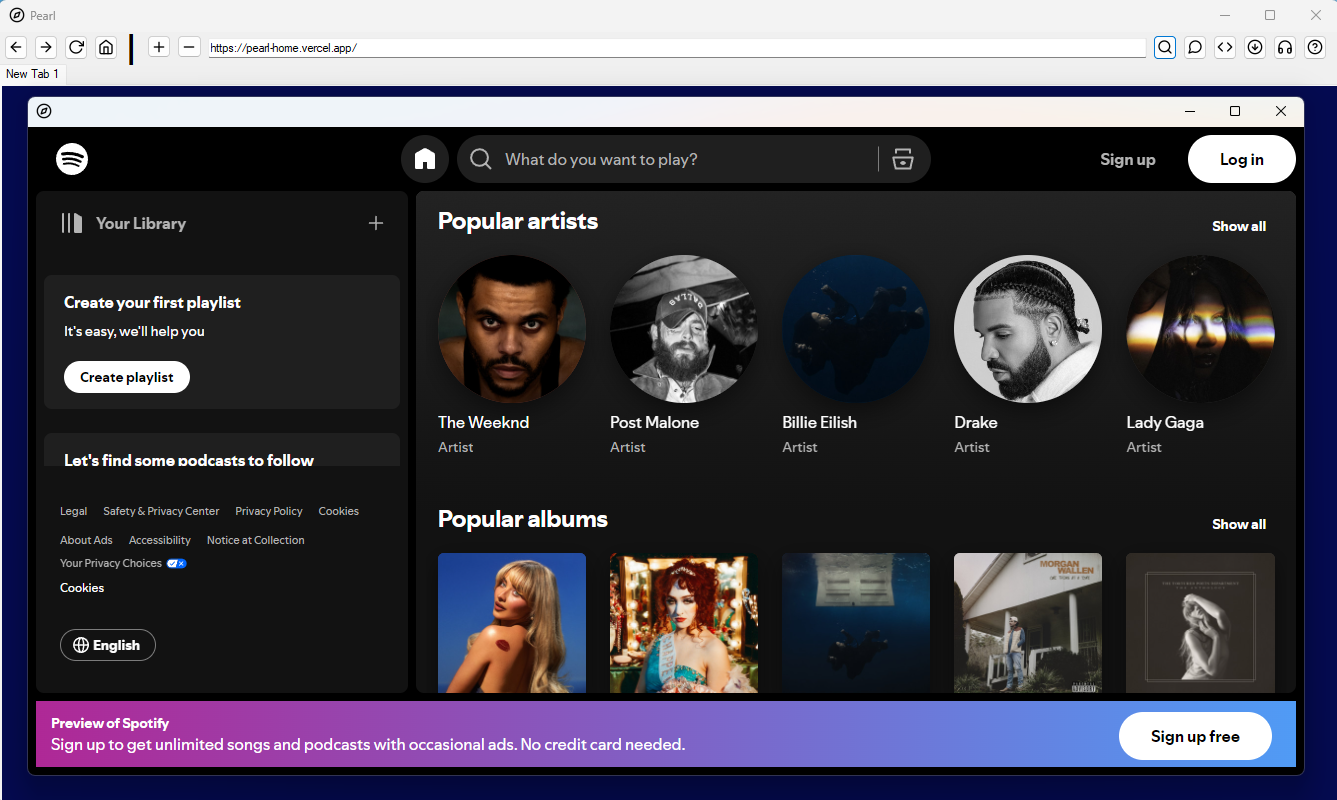Click the Sign up free button
The width and height of the screenshot is (1337, 800).
coord(1195,736)
